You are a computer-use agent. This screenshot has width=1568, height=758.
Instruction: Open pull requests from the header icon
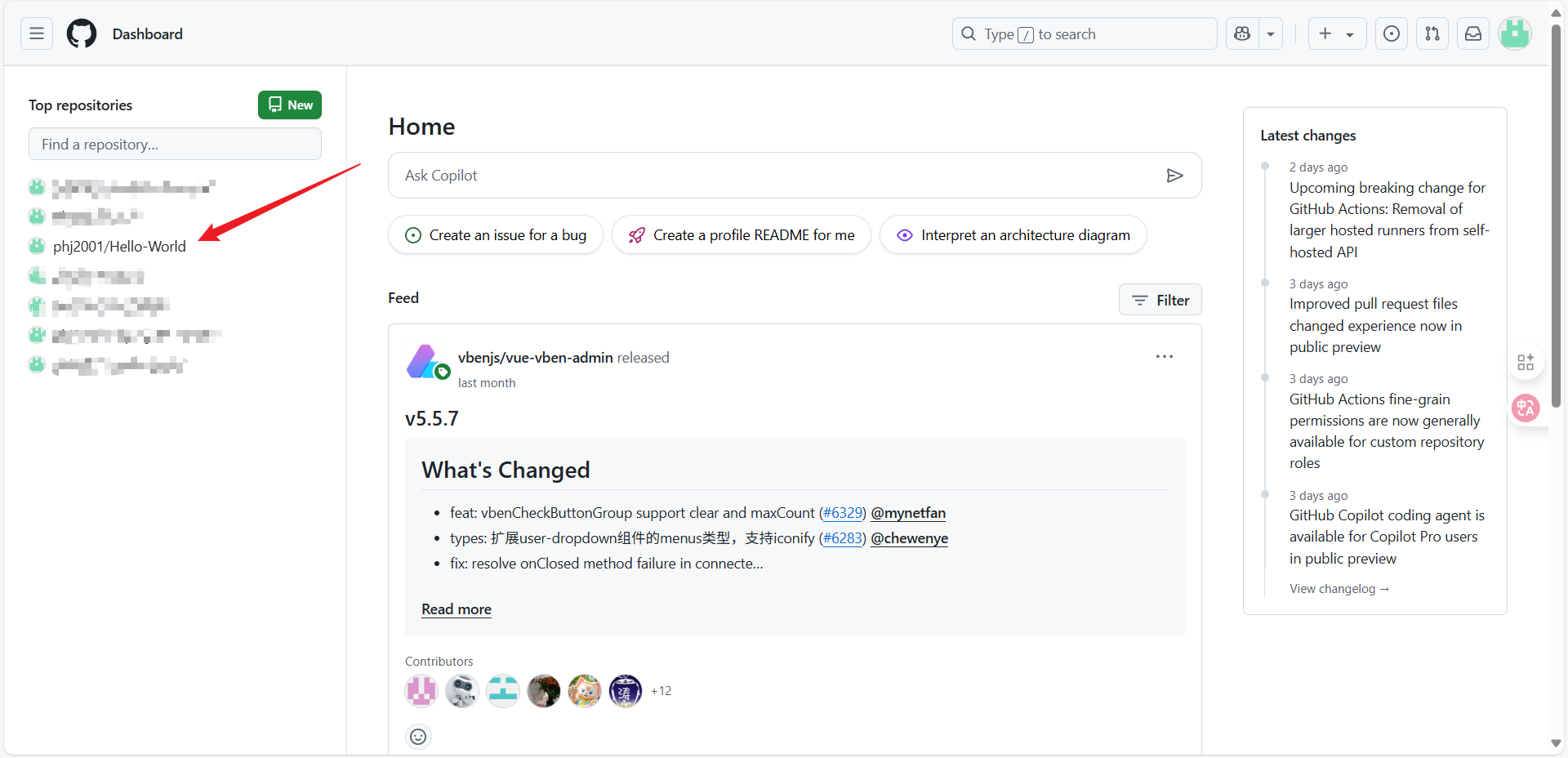[x=1432, y=33]
